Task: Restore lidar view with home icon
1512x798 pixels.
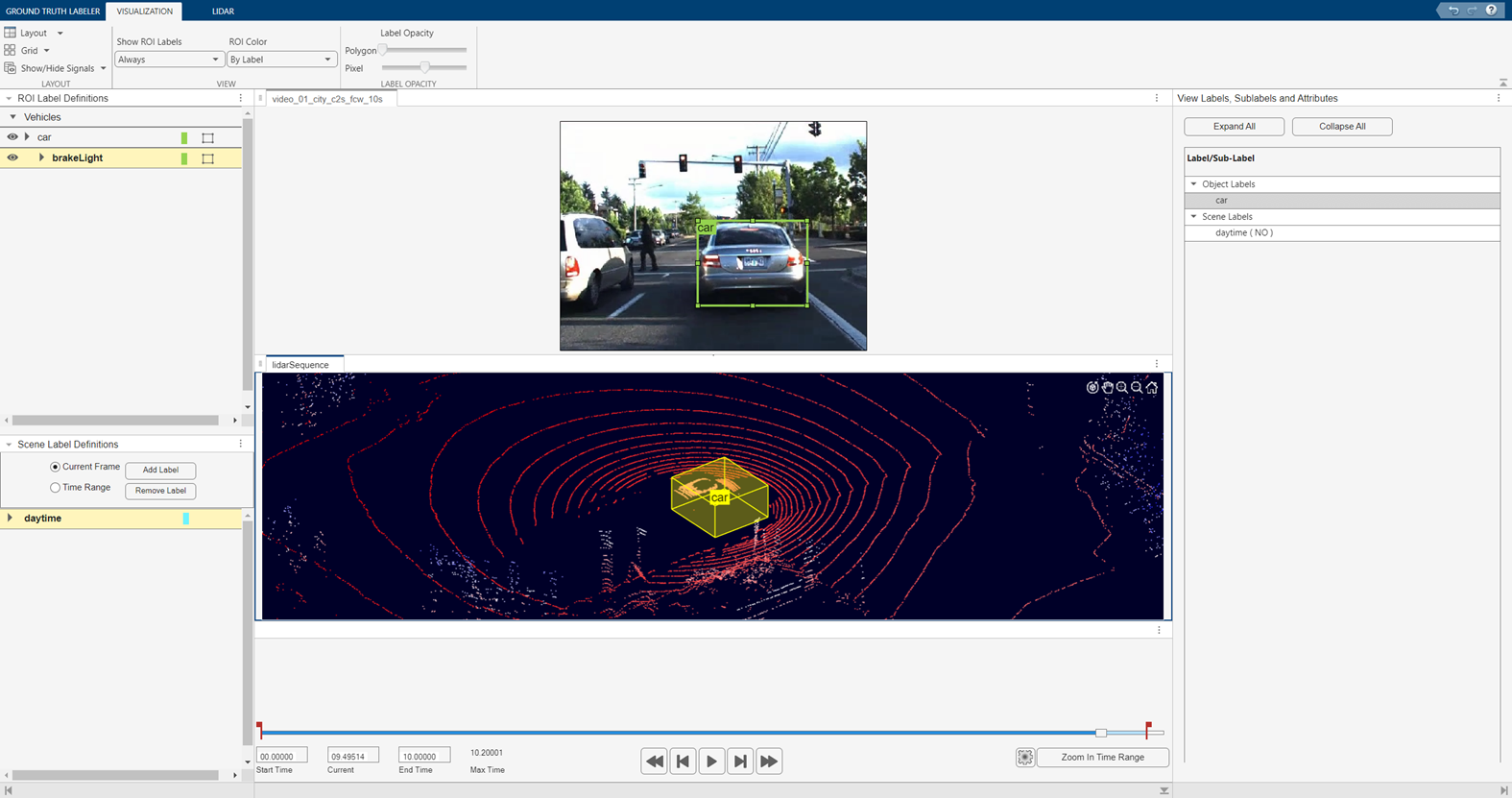Action: (1152, 388)
